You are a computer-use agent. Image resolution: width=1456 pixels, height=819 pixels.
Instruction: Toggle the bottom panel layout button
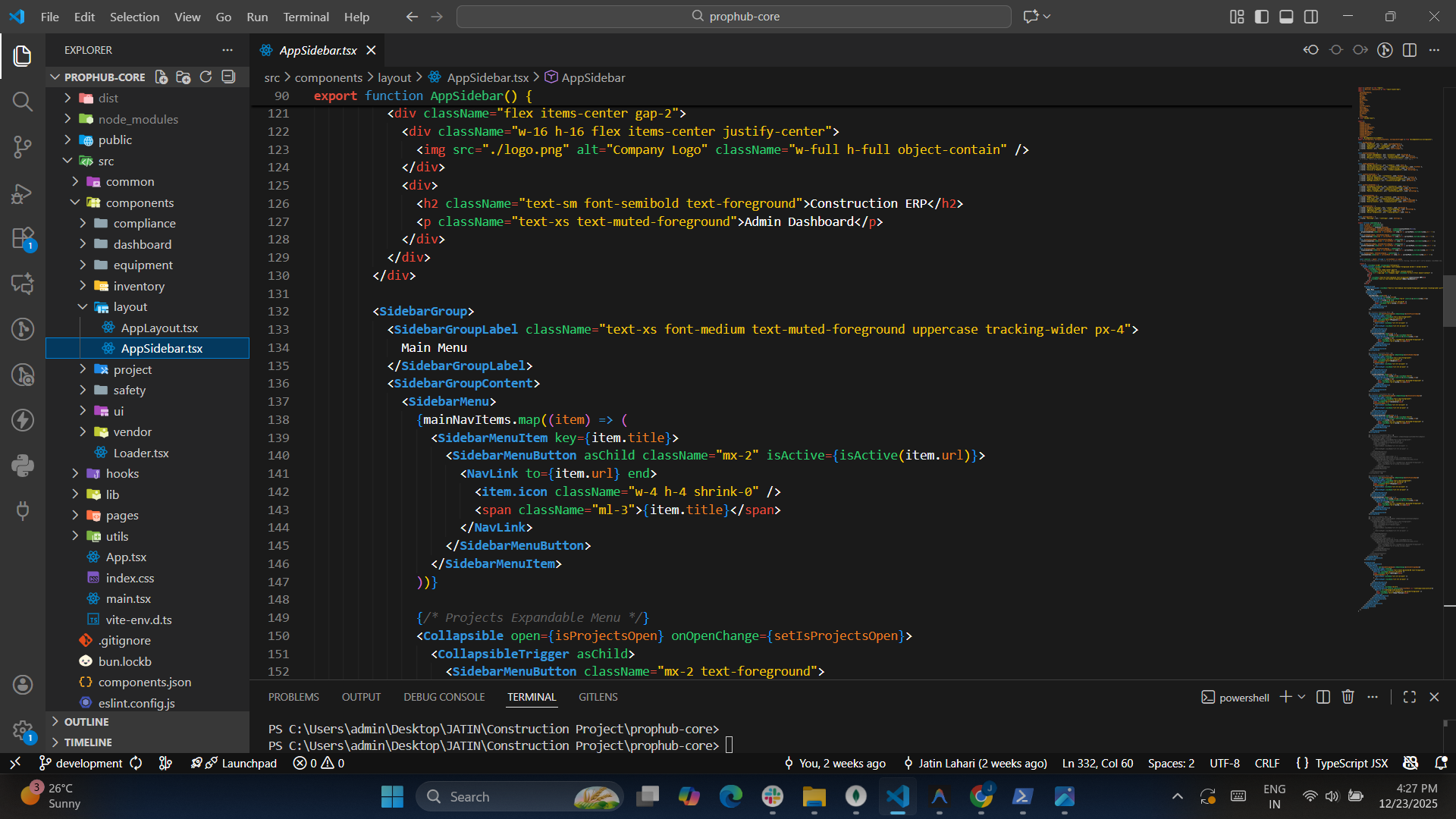point(1286,17)
